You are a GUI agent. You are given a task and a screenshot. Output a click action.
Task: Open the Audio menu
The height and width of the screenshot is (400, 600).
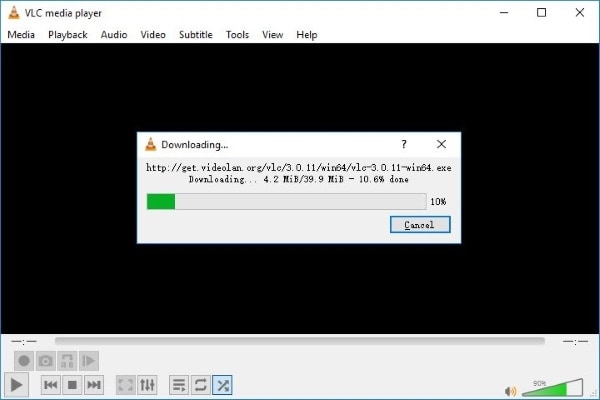(x=114, y=35)
